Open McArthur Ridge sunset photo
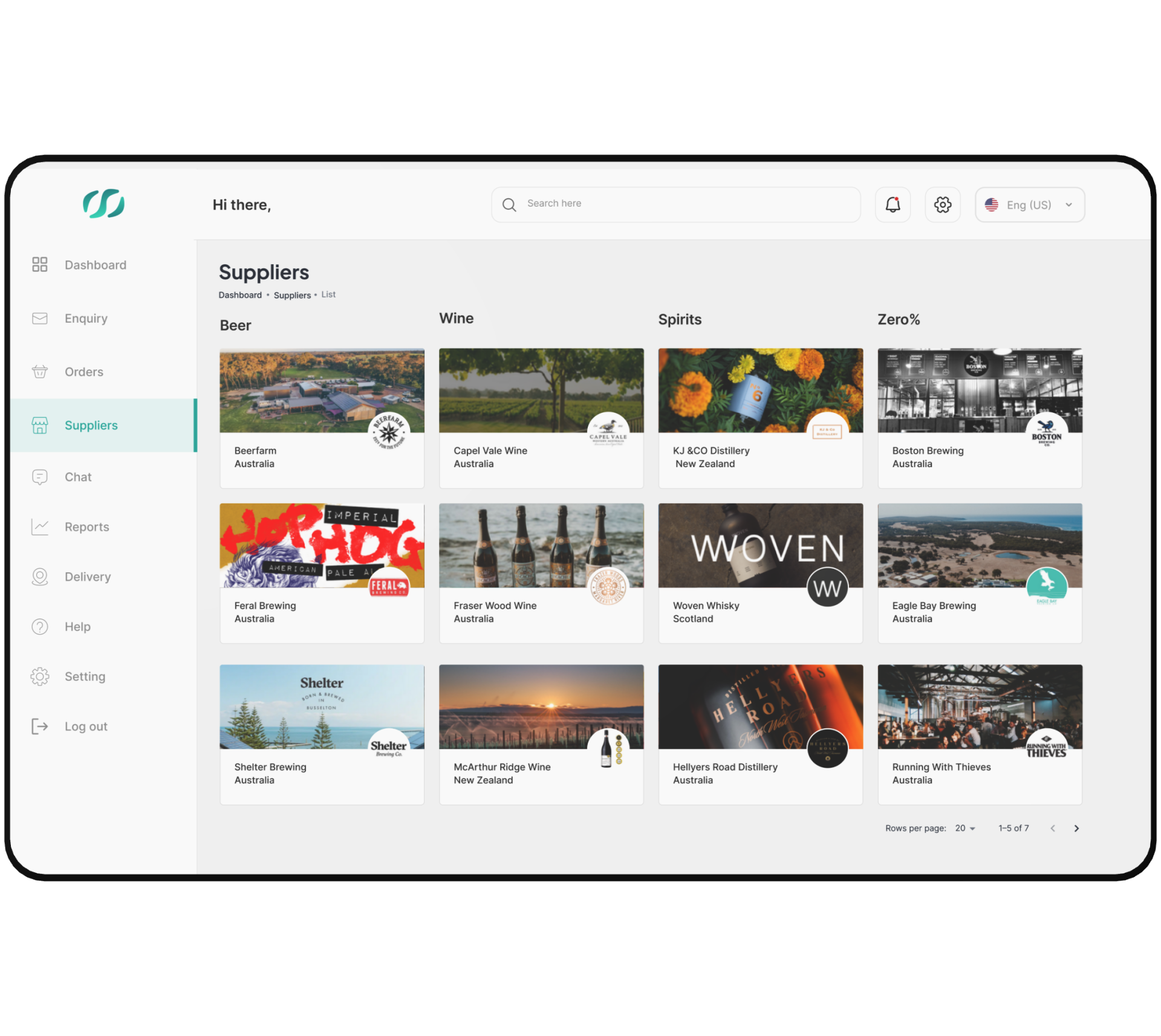 [541, 707]
